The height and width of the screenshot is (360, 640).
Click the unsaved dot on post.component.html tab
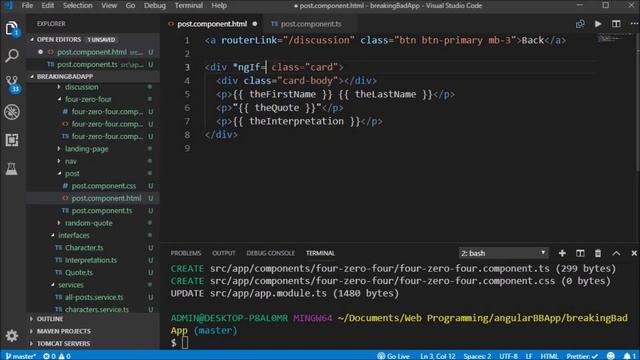[255, 24]
